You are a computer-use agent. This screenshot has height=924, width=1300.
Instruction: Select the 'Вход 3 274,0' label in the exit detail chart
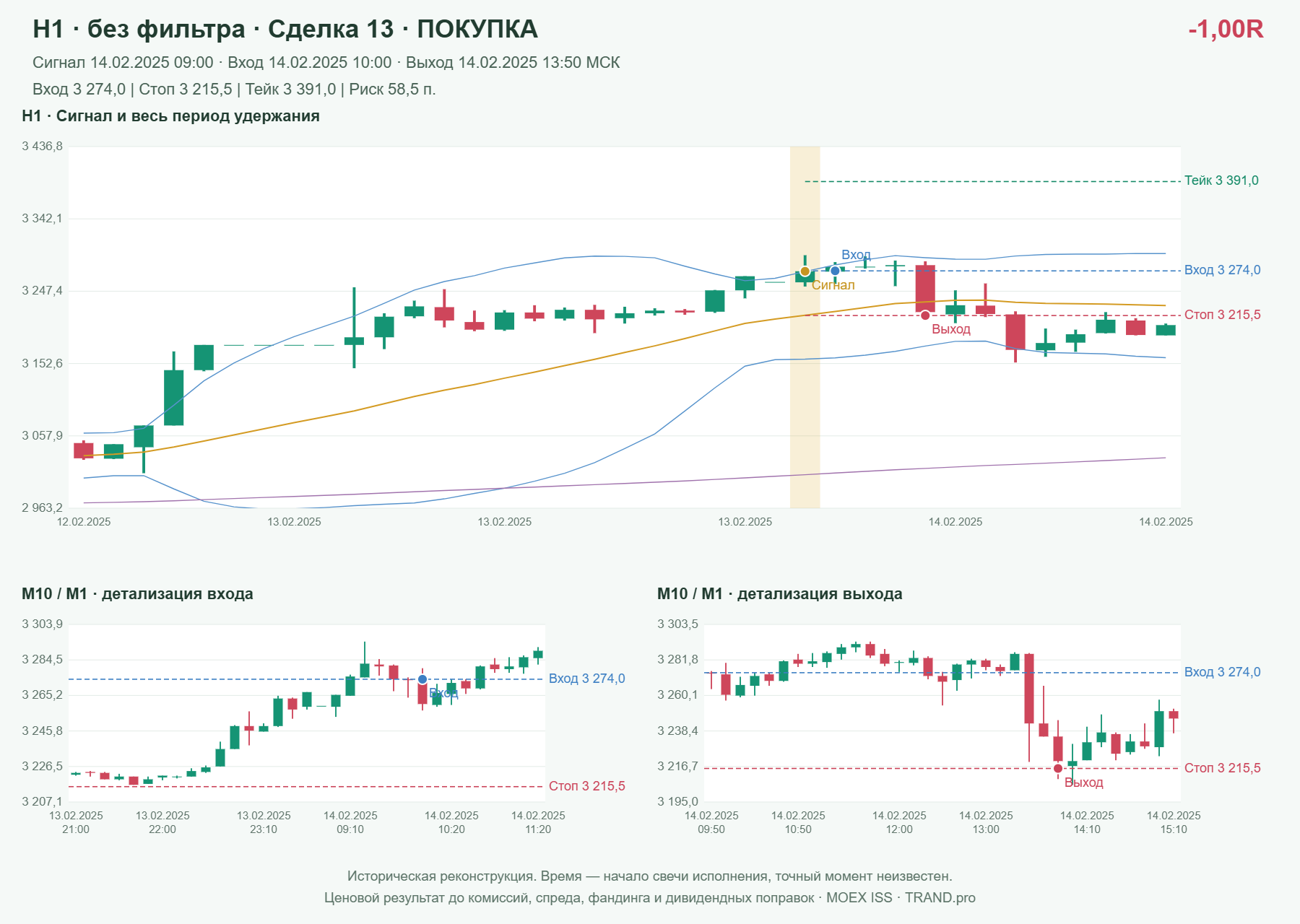click(1222, 672)
